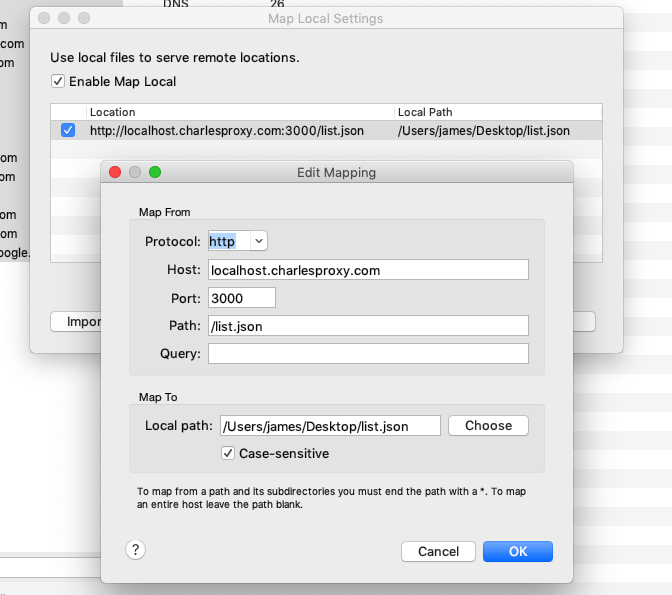Viewport: 672px width, 595px height.
Task: Click the selected http protocol text
Action: tap(222, 241)
